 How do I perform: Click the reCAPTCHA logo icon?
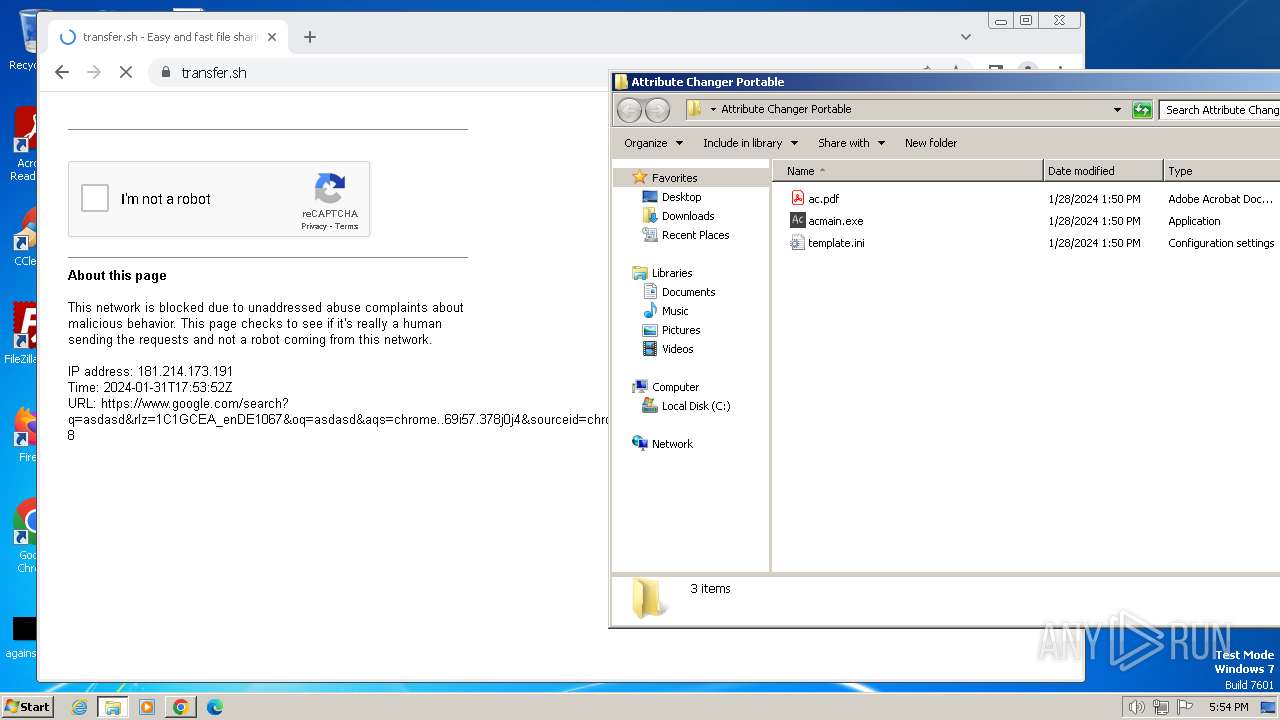click(x=330, y=189)
